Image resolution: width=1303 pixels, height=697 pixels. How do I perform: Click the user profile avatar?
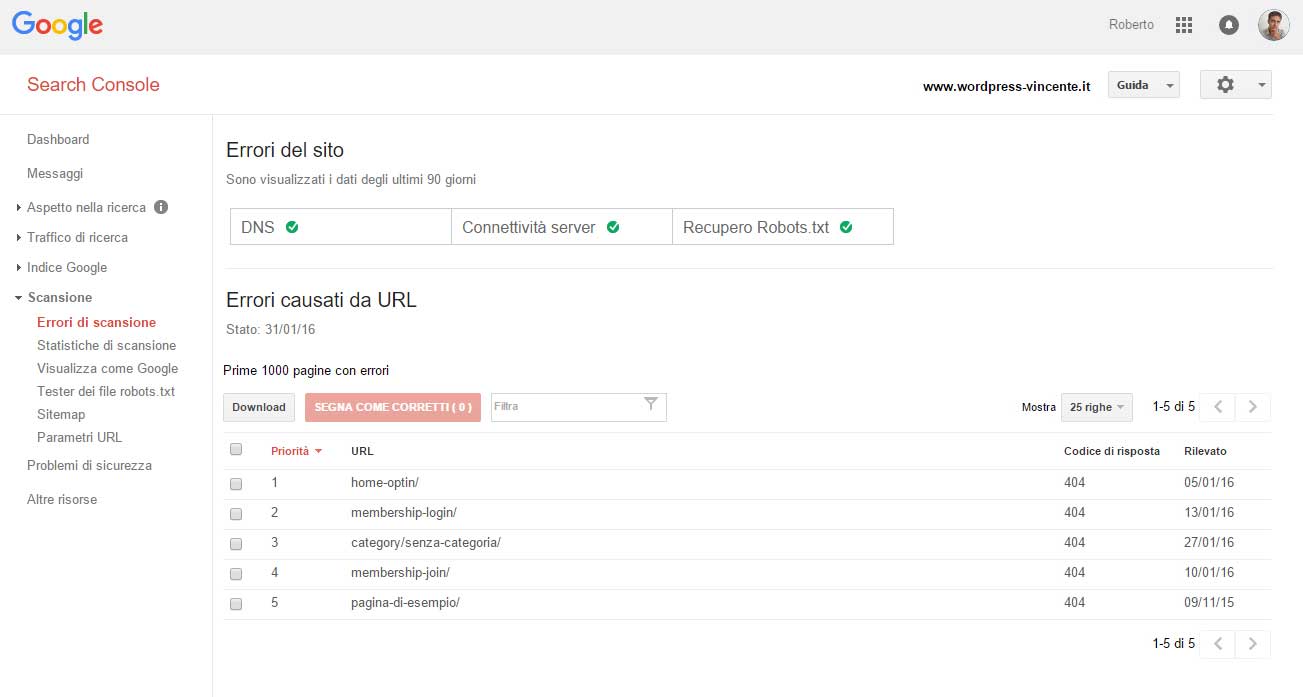click(x=1273, y=25)
